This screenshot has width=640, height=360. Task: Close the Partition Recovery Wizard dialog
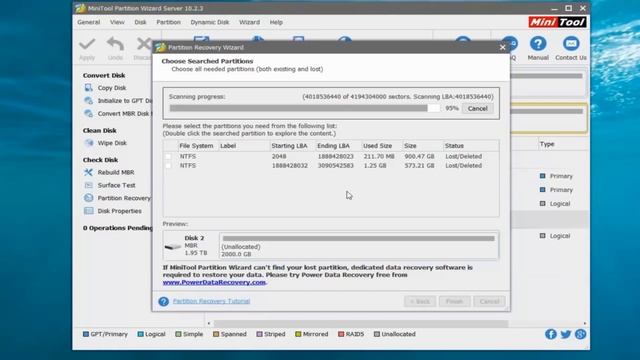click(502, 47)
